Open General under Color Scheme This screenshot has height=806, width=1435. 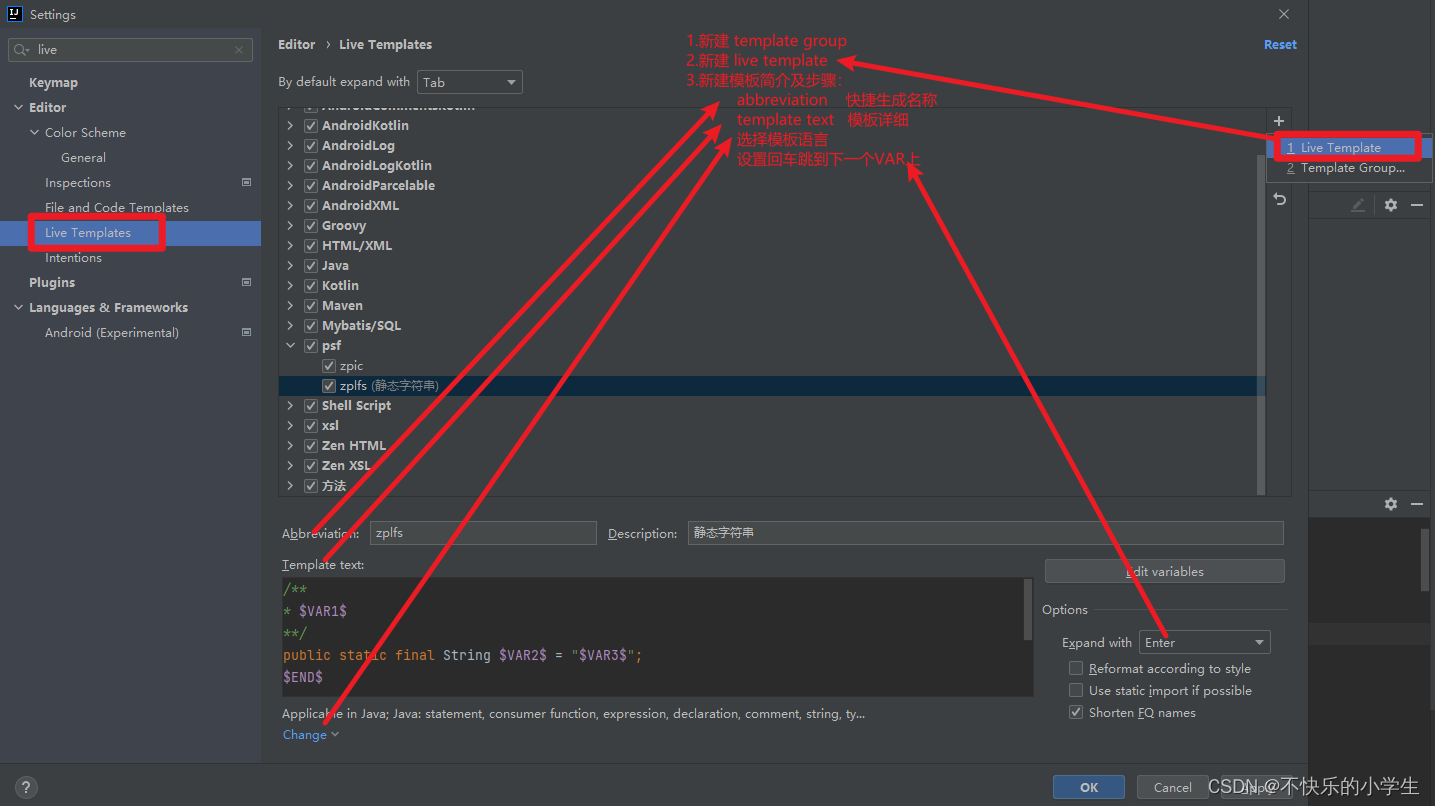(x=83, y=158)
